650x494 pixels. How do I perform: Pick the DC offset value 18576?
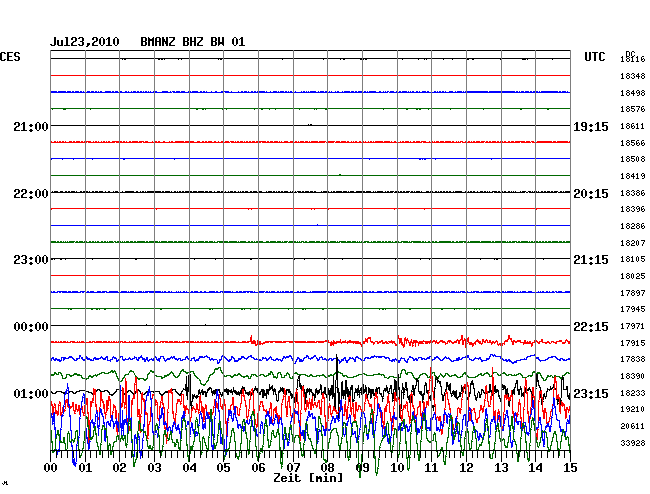click(633, 109)
